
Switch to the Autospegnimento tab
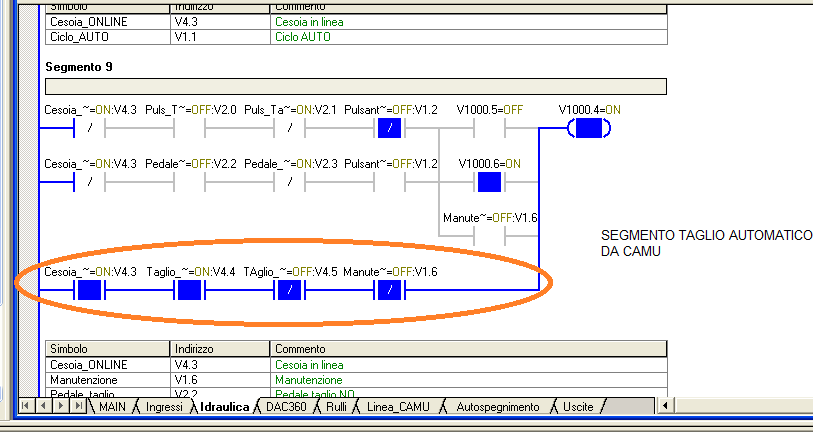click(497, 406)
